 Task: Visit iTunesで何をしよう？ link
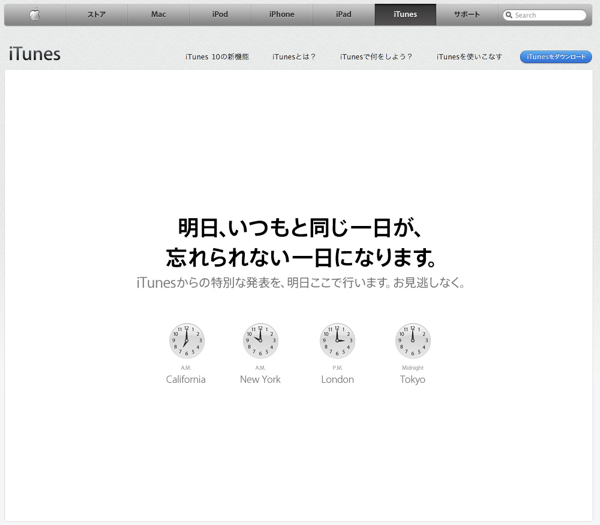tap(376, 57)
